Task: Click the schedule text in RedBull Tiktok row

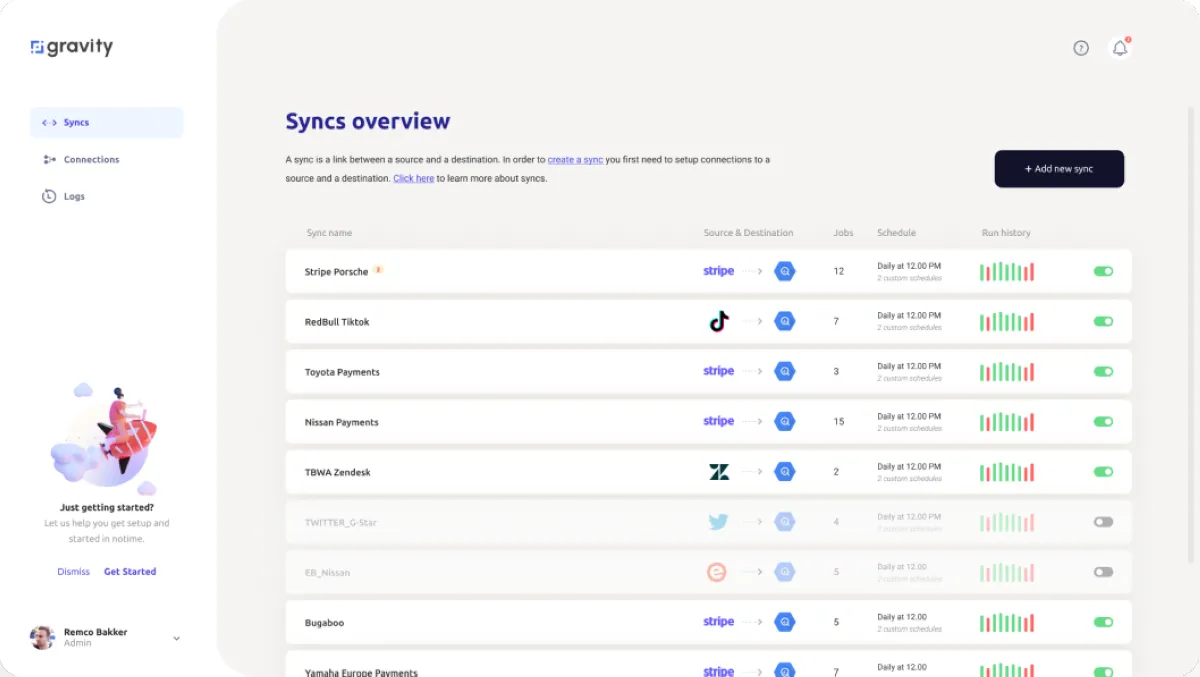Action: click(x=909, y=321)
